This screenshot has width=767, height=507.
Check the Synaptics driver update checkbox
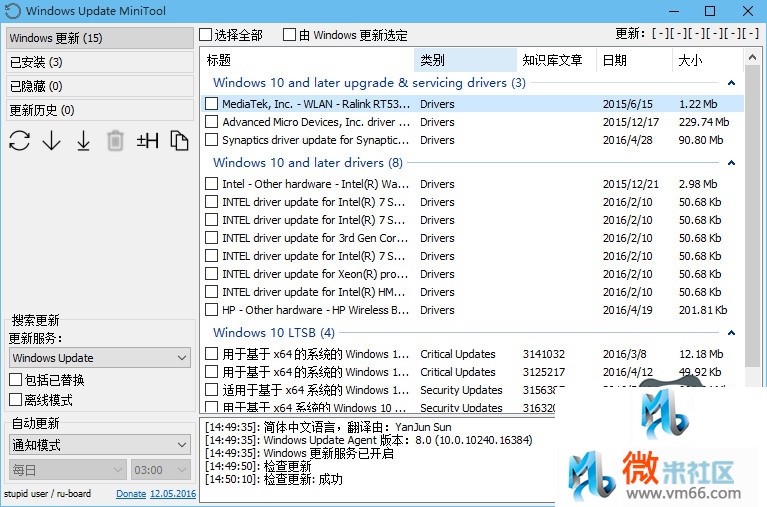(x=211, y=140)
